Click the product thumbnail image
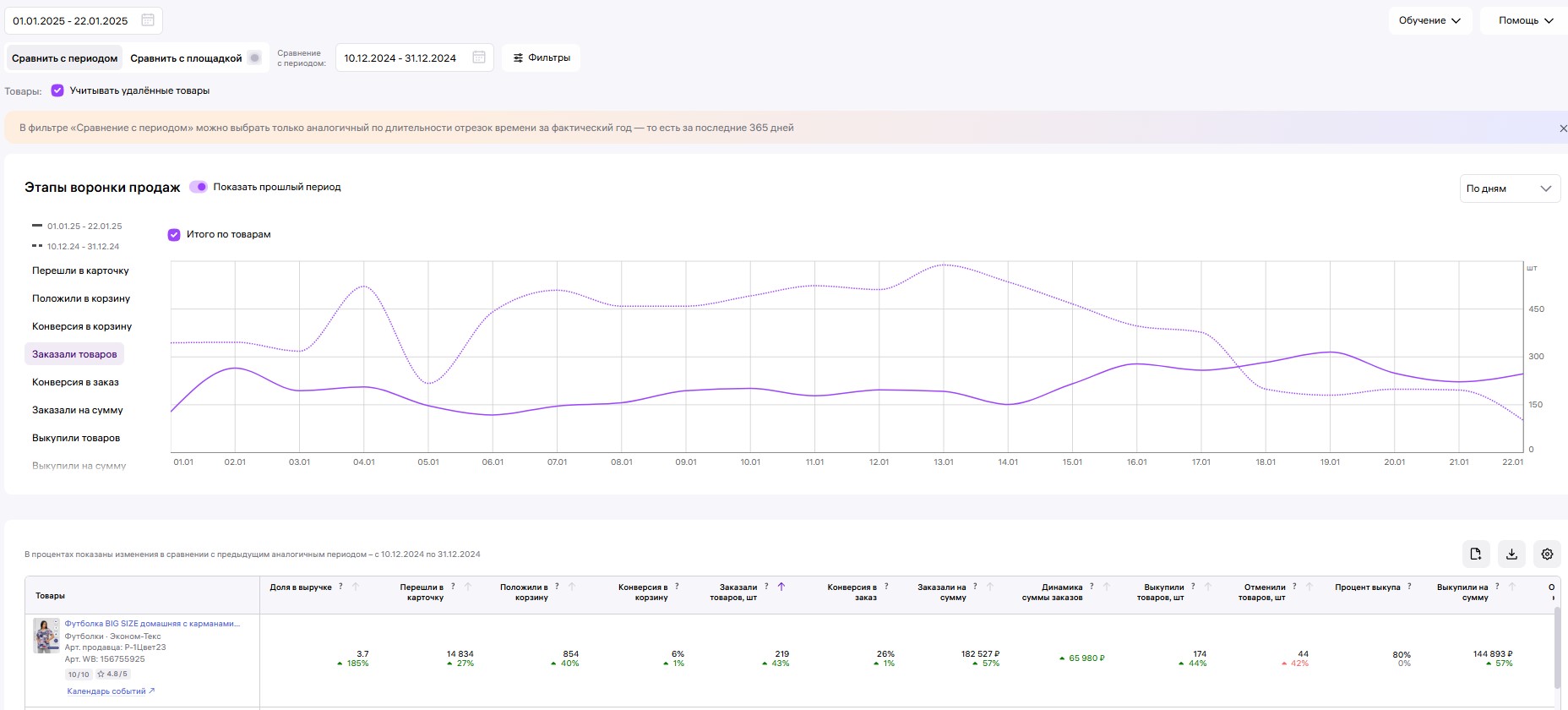 coord(46,636)
